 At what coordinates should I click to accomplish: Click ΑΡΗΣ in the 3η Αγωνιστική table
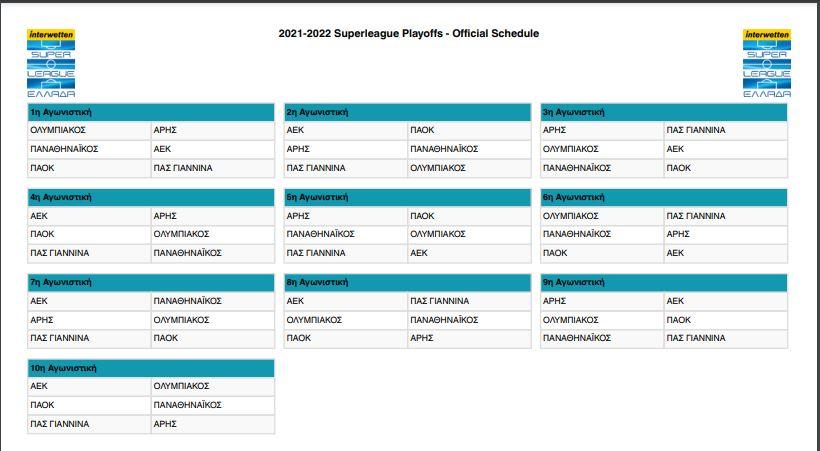click(555, 130)
